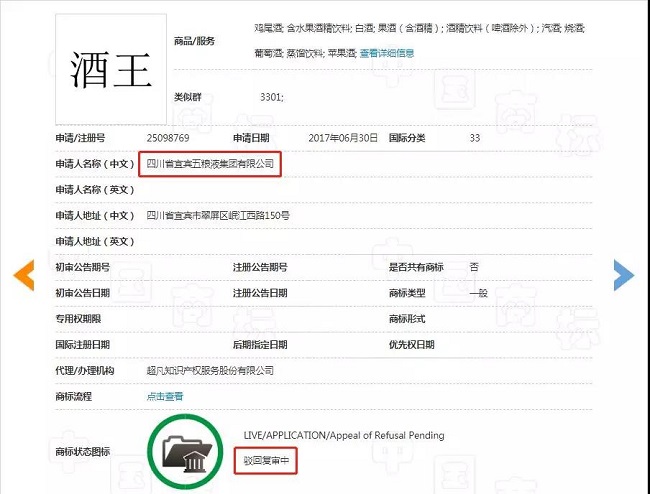Click the 申请人名称（英文）label
650x494 pixels.
(95, 190)
